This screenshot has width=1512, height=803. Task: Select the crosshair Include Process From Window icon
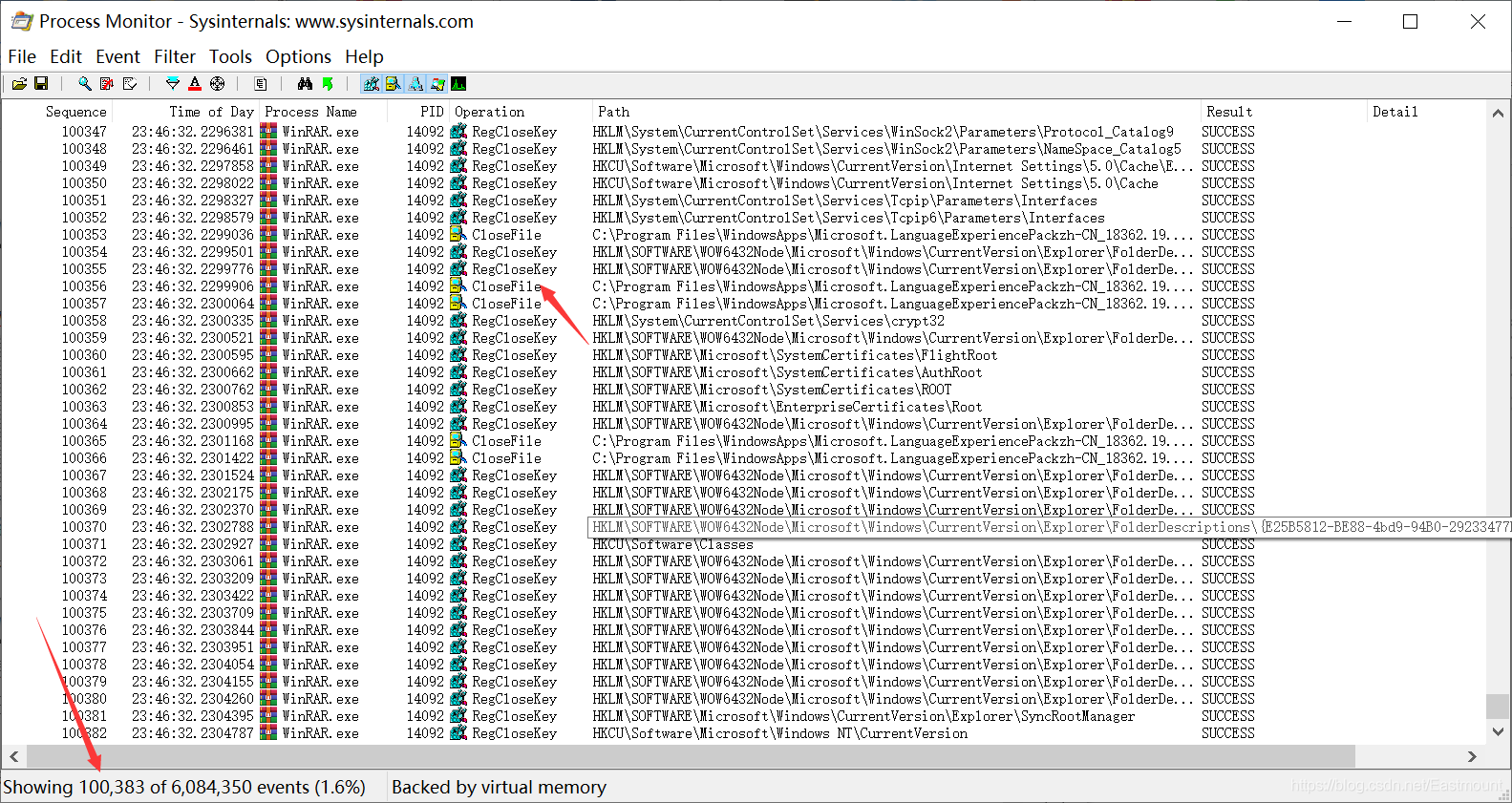tap(218, 84)
